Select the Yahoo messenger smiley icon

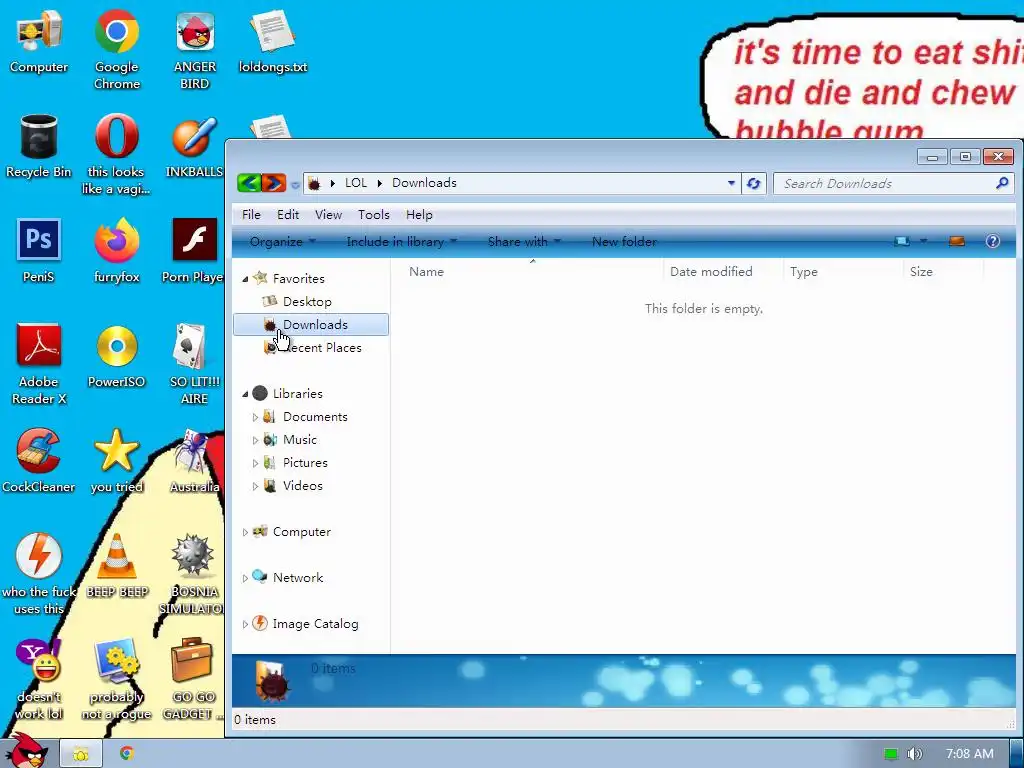[39, 679]
